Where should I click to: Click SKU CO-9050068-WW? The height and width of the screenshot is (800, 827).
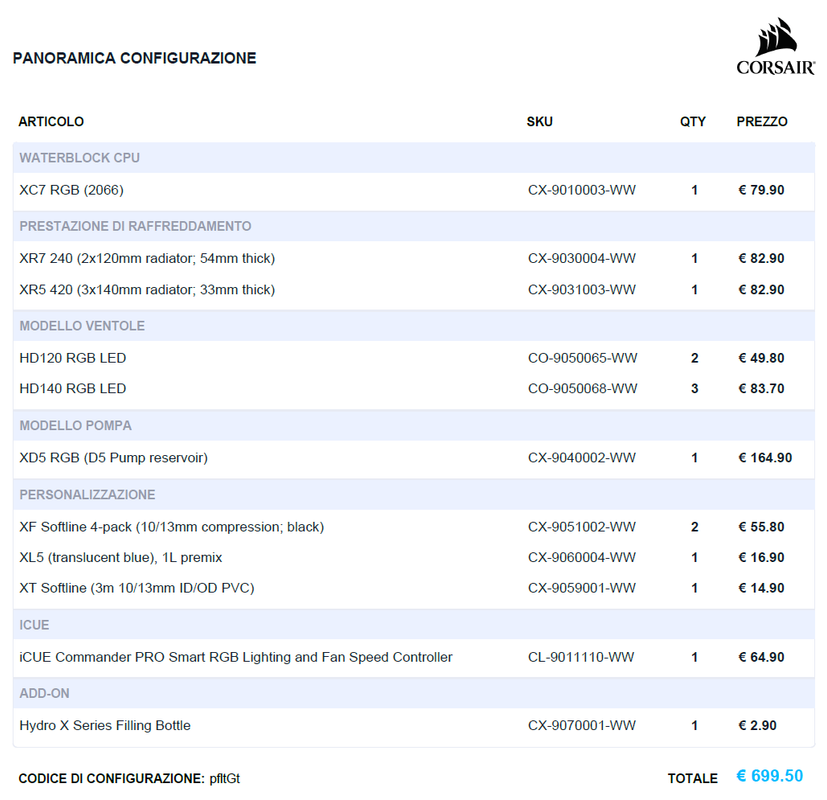coord(582,389)
